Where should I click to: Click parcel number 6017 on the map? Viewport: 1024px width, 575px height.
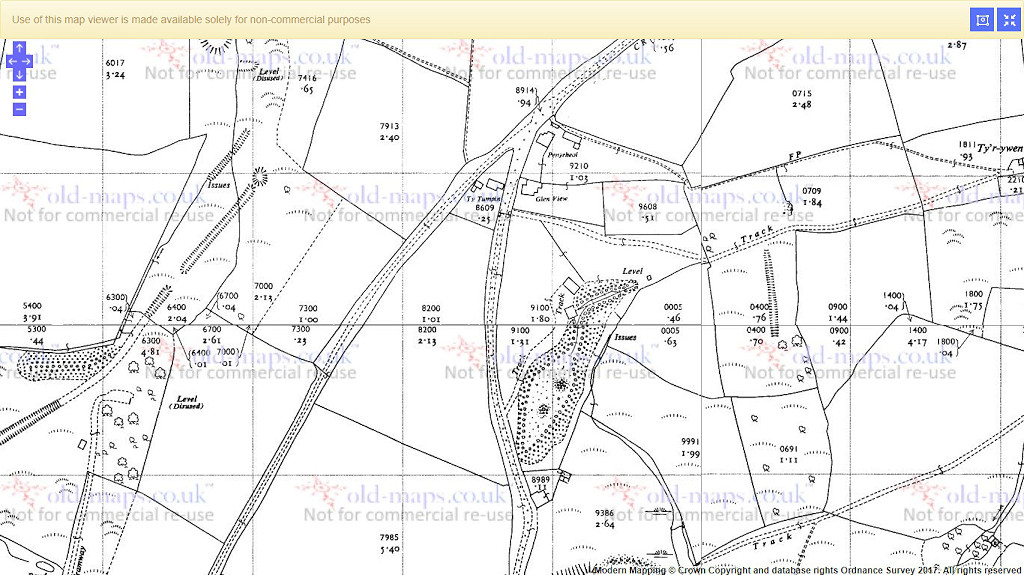pyautogui.click(x=115, y=63)
